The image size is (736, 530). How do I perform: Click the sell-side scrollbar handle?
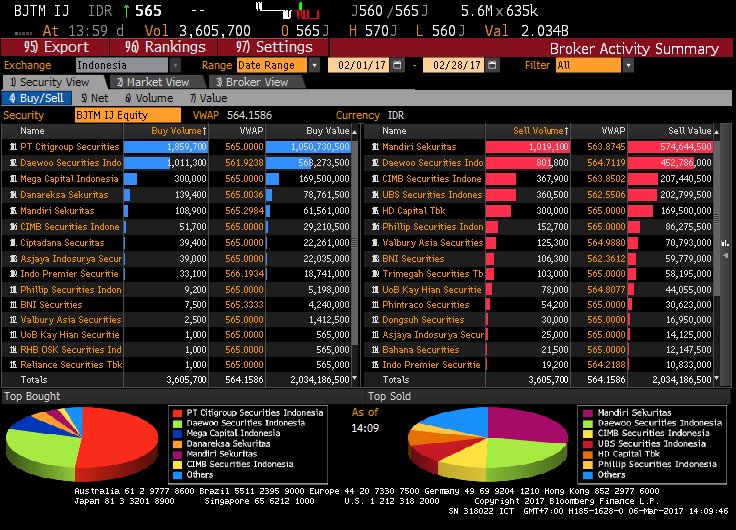coord(717,218)
